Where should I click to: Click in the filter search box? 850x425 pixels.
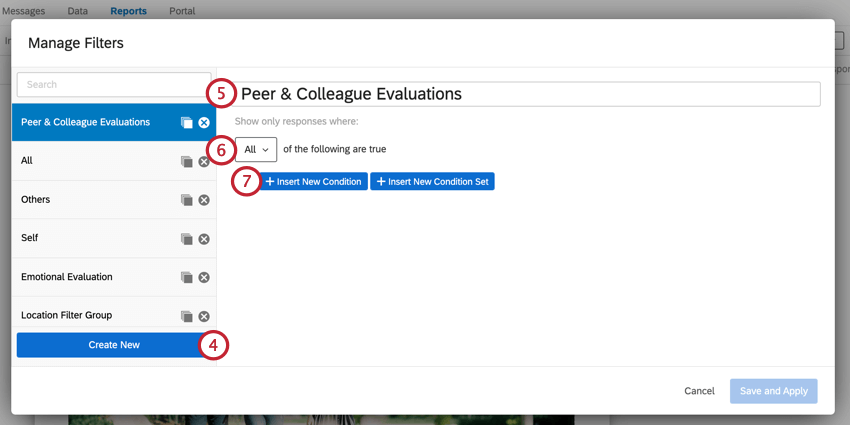tap(112, 85)
